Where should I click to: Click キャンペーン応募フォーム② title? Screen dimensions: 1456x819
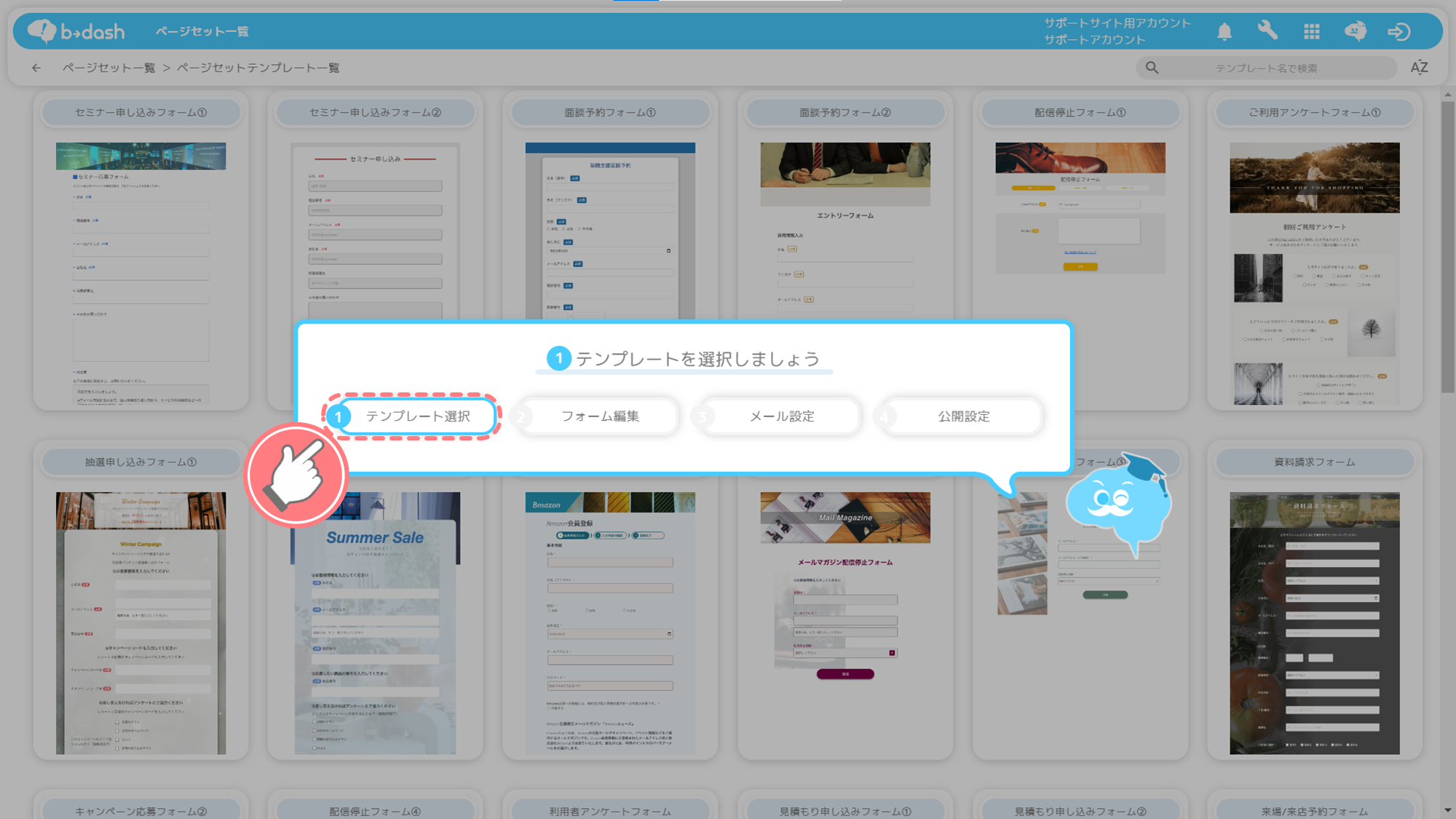tap(141, 811)
